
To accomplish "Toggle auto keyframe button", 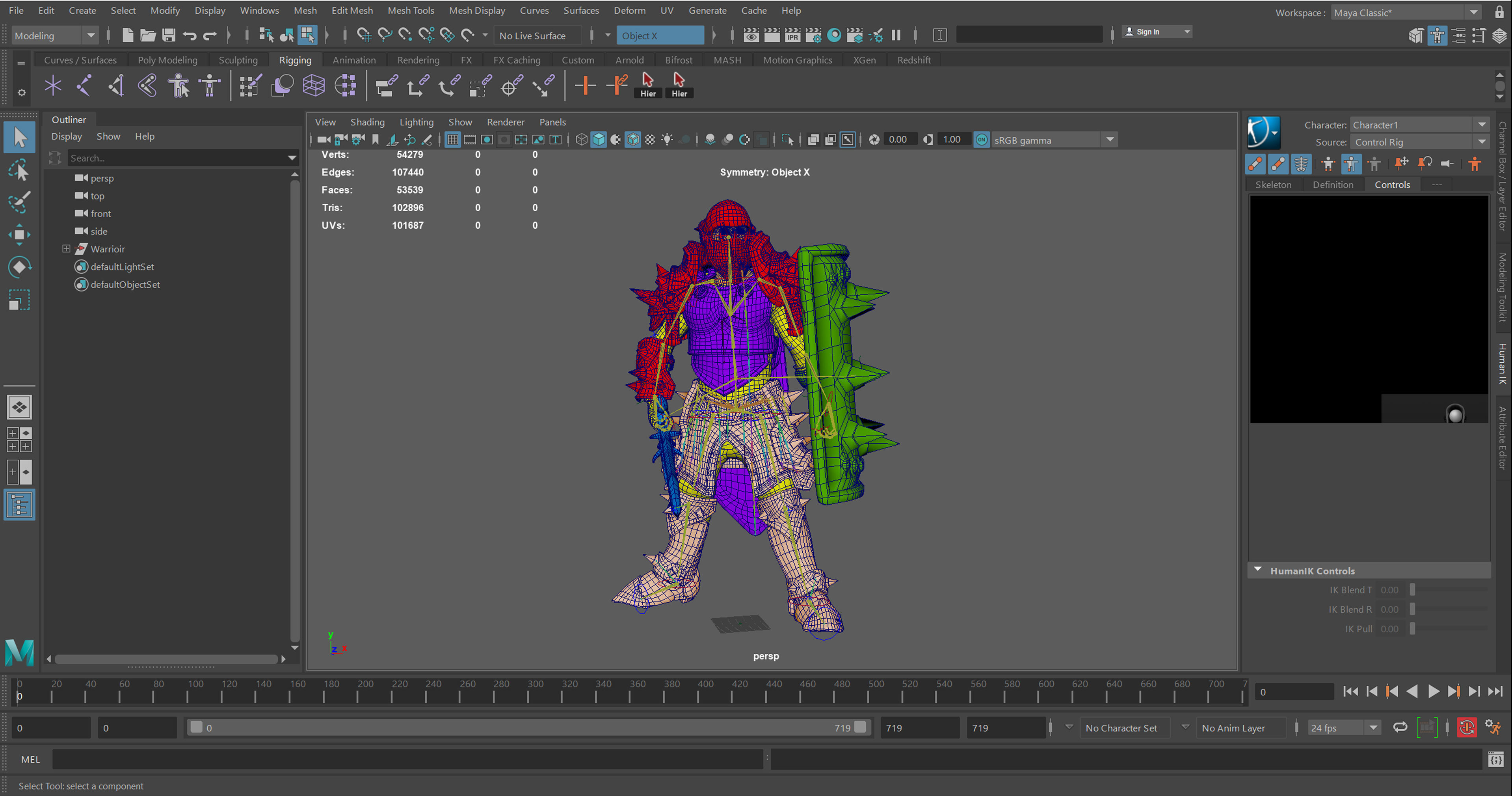I will point(1467,728).
